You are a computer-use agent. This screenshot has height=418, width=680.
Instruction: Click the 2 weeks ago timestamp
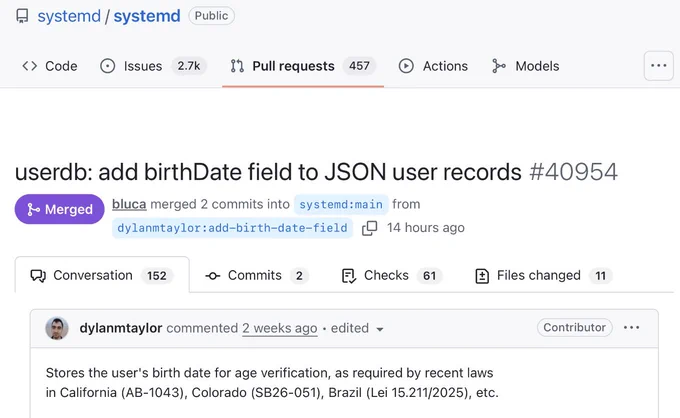[x=280, y=328]
